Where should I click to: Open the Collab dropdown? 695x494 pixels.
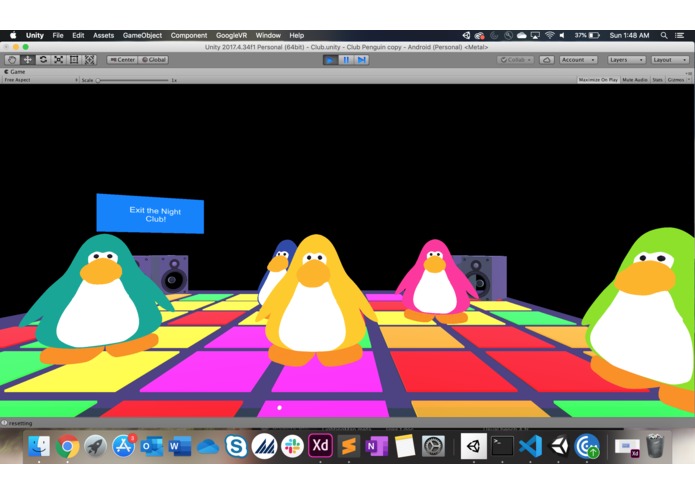[515, 60]
